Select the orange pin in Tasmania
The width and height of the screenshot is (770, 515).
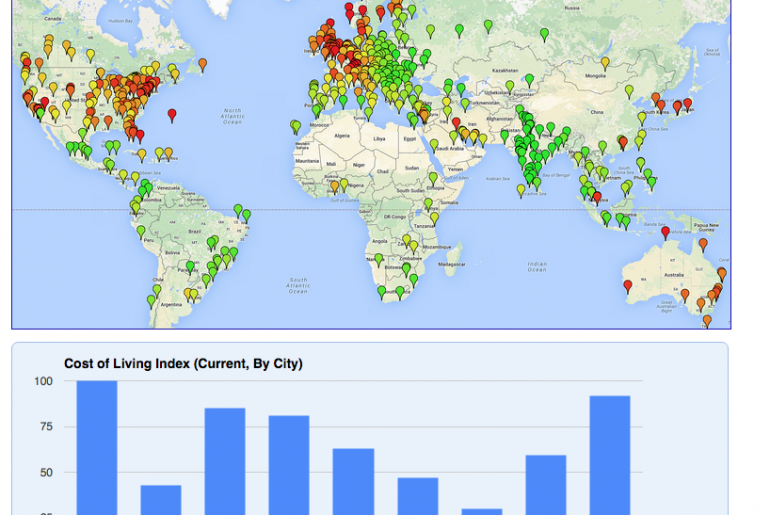(x=707, y=320)
